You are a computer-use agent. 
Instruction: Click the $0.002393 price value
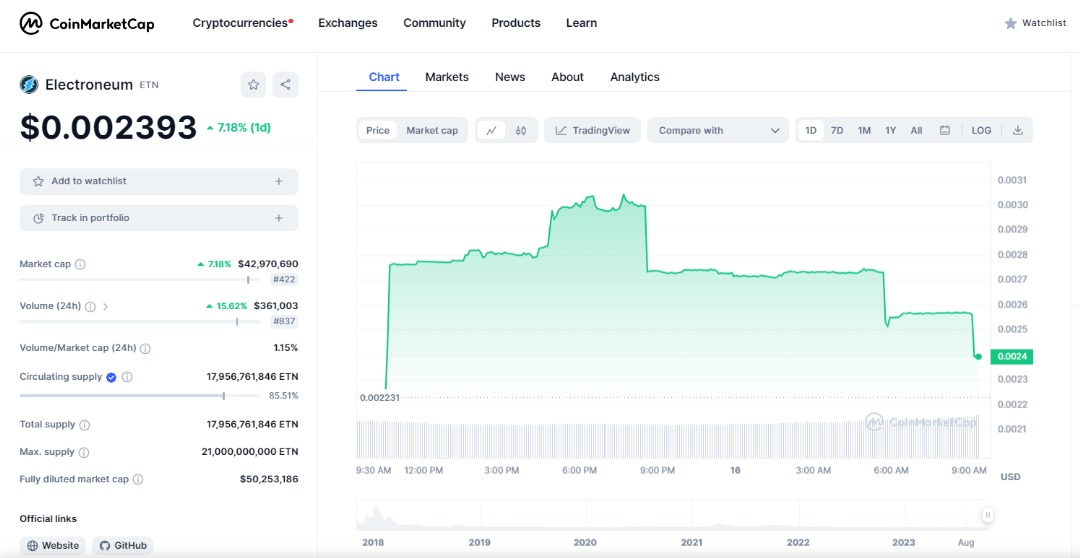(108, 127)
